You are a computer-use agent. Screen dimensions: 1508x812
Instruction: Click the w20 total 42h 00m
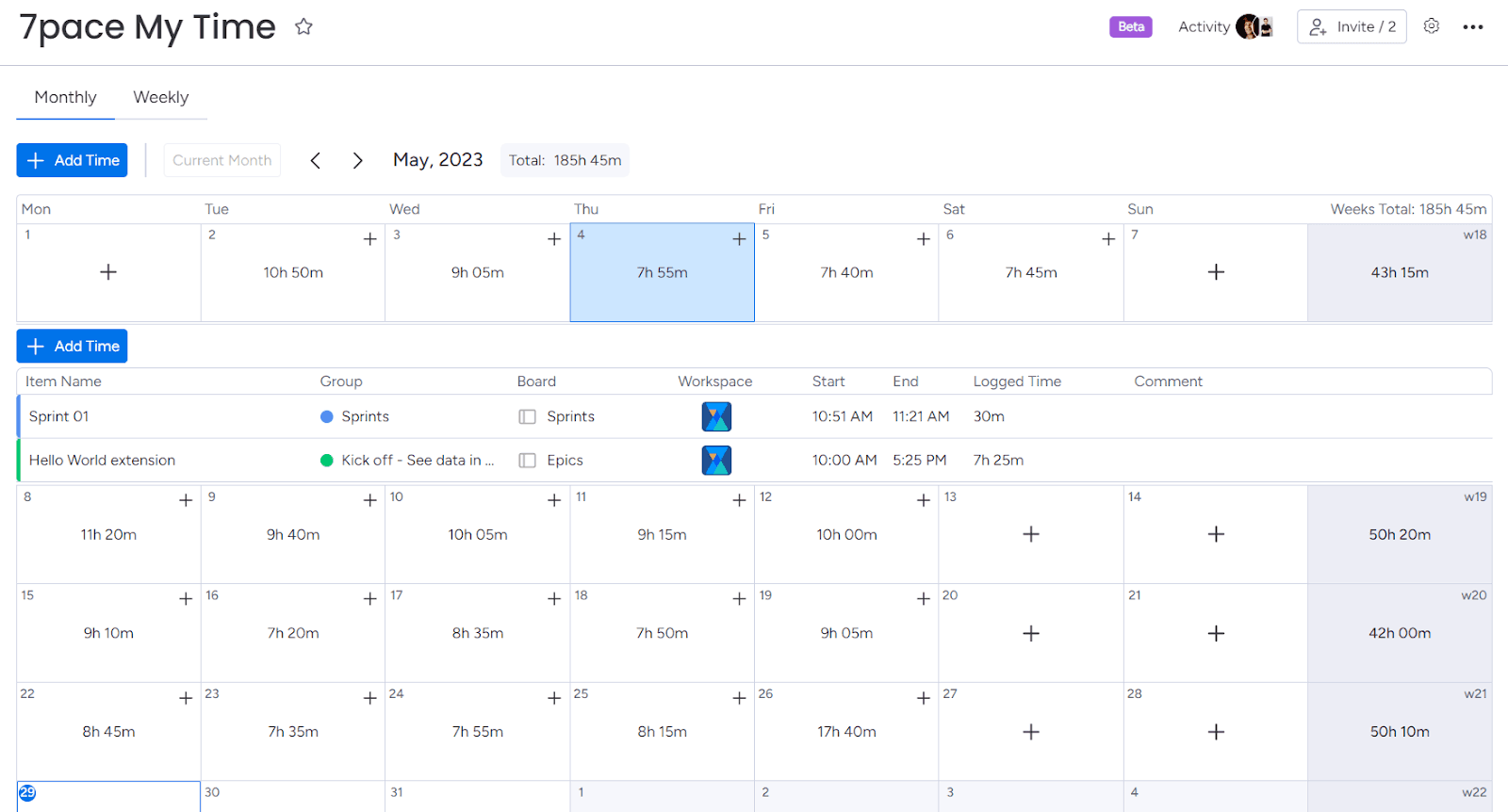pyautogui.click(x=1400, y=634)
